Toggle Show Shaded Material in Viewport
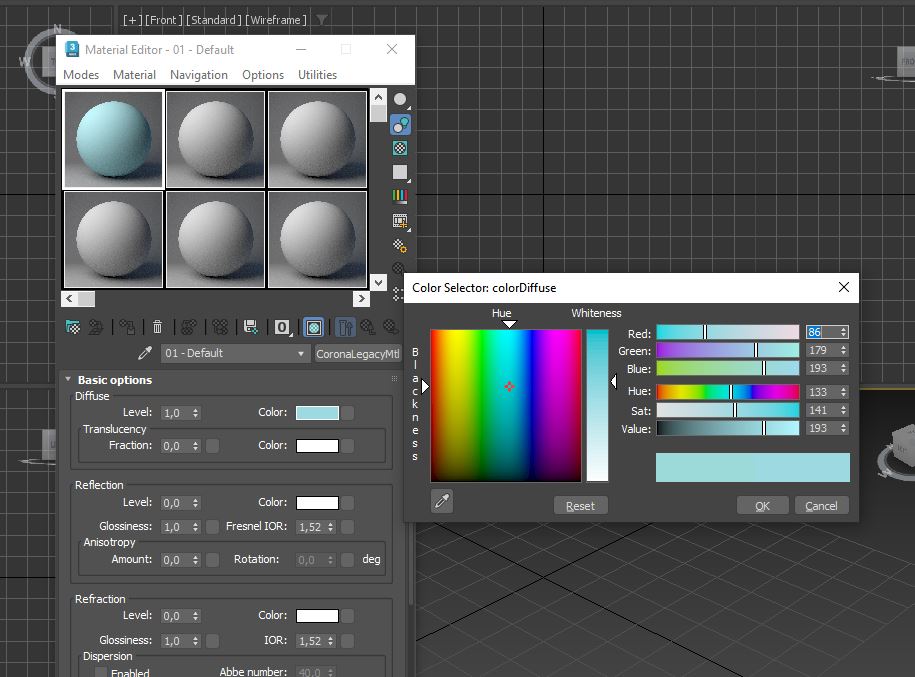The image size is (915, 677). pyautogui.click(x=314, y=327)
